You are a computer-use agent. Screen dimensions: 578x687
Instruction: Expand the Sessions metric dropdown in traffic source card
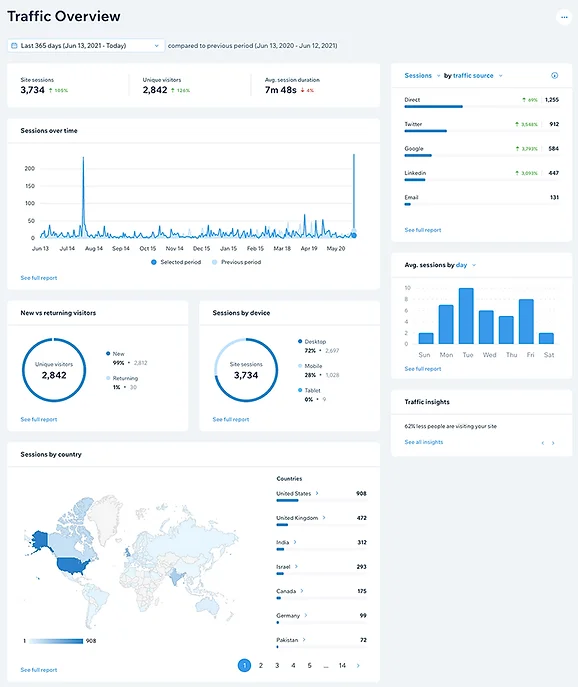tap(422, 75)
